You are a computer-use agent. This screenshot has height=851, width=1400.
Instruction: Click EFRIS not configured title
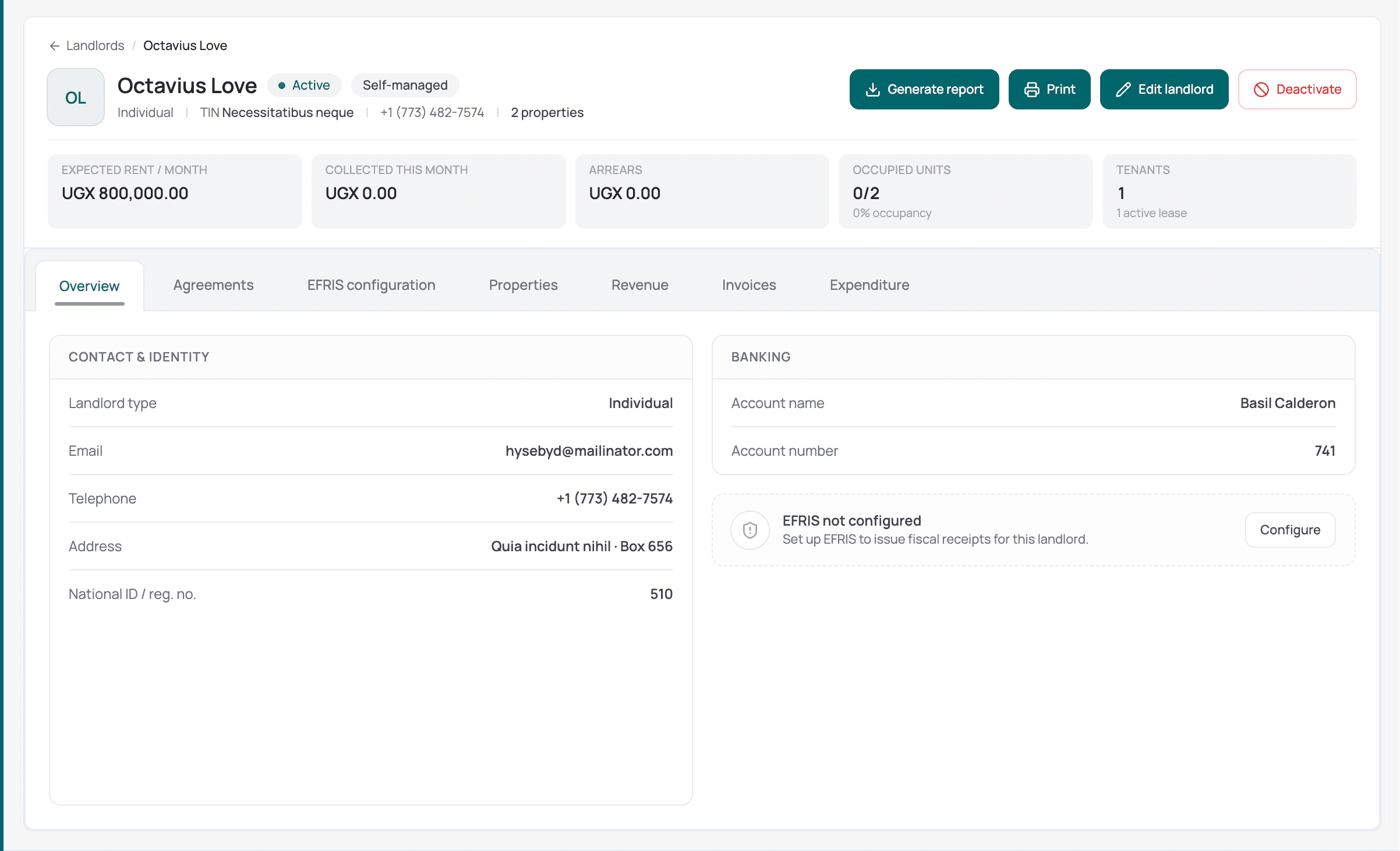pos(852,521)
